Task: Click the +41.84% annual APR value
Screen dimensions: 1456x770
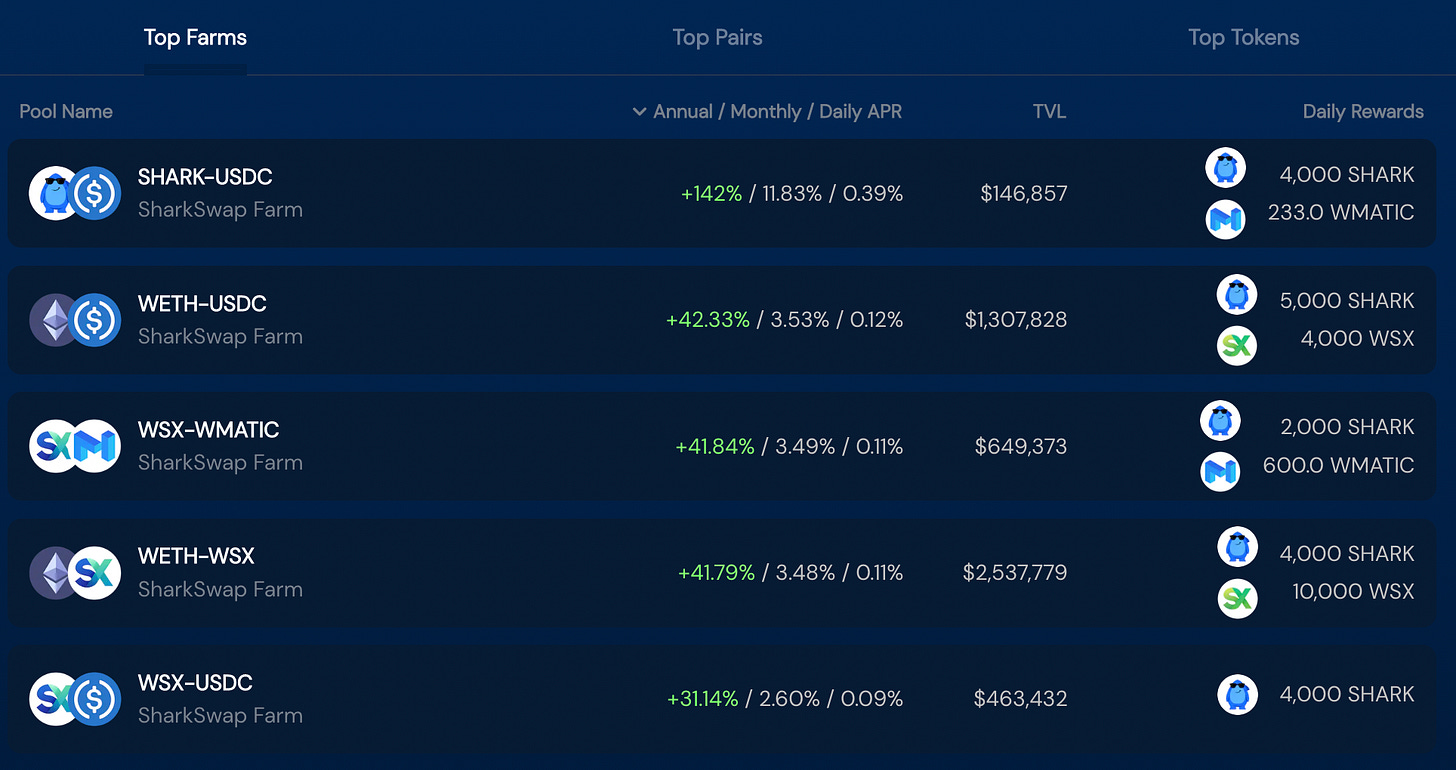Action: 715,447
